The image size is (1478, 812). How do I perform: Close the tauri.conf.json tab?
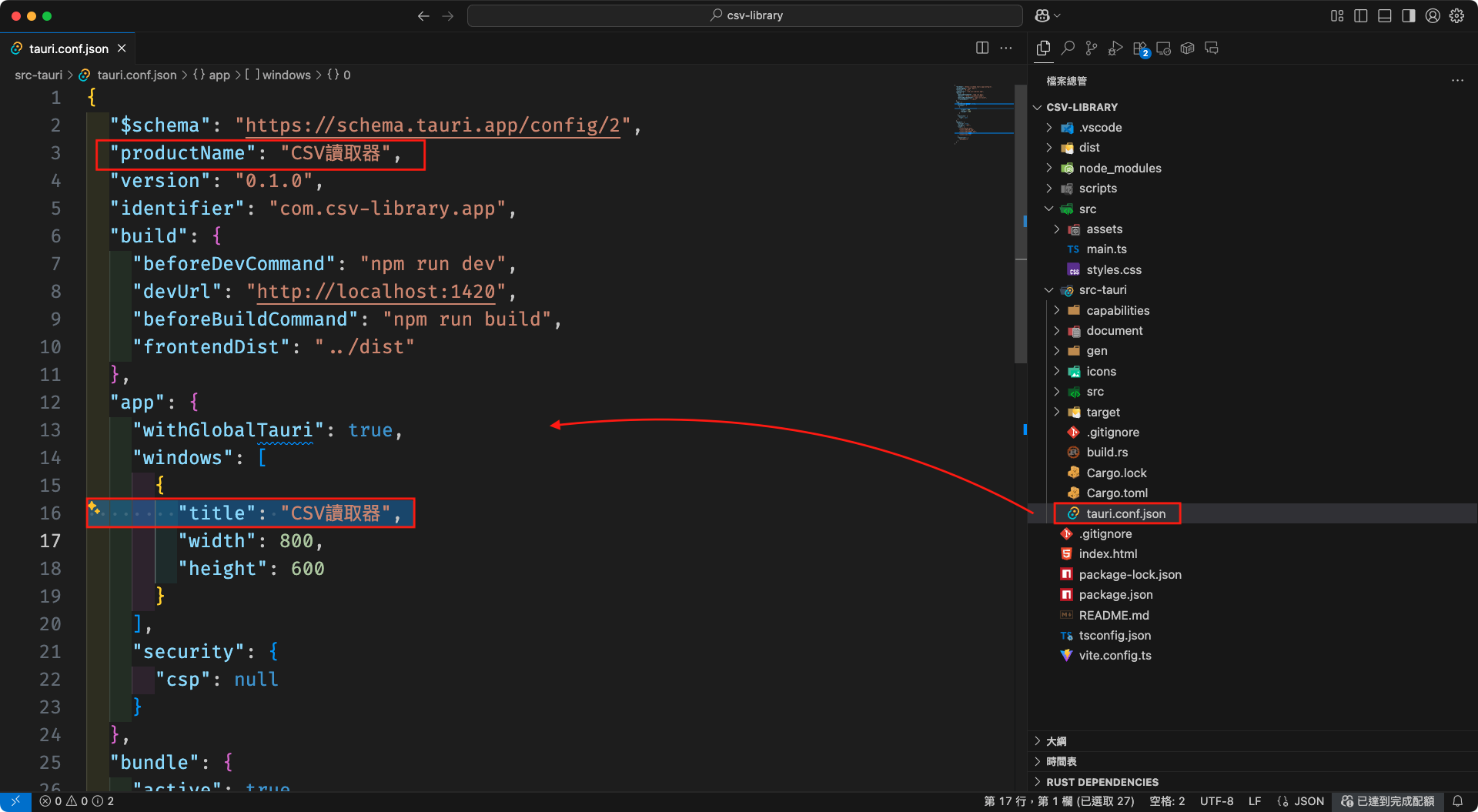click(x=122, y=48)
